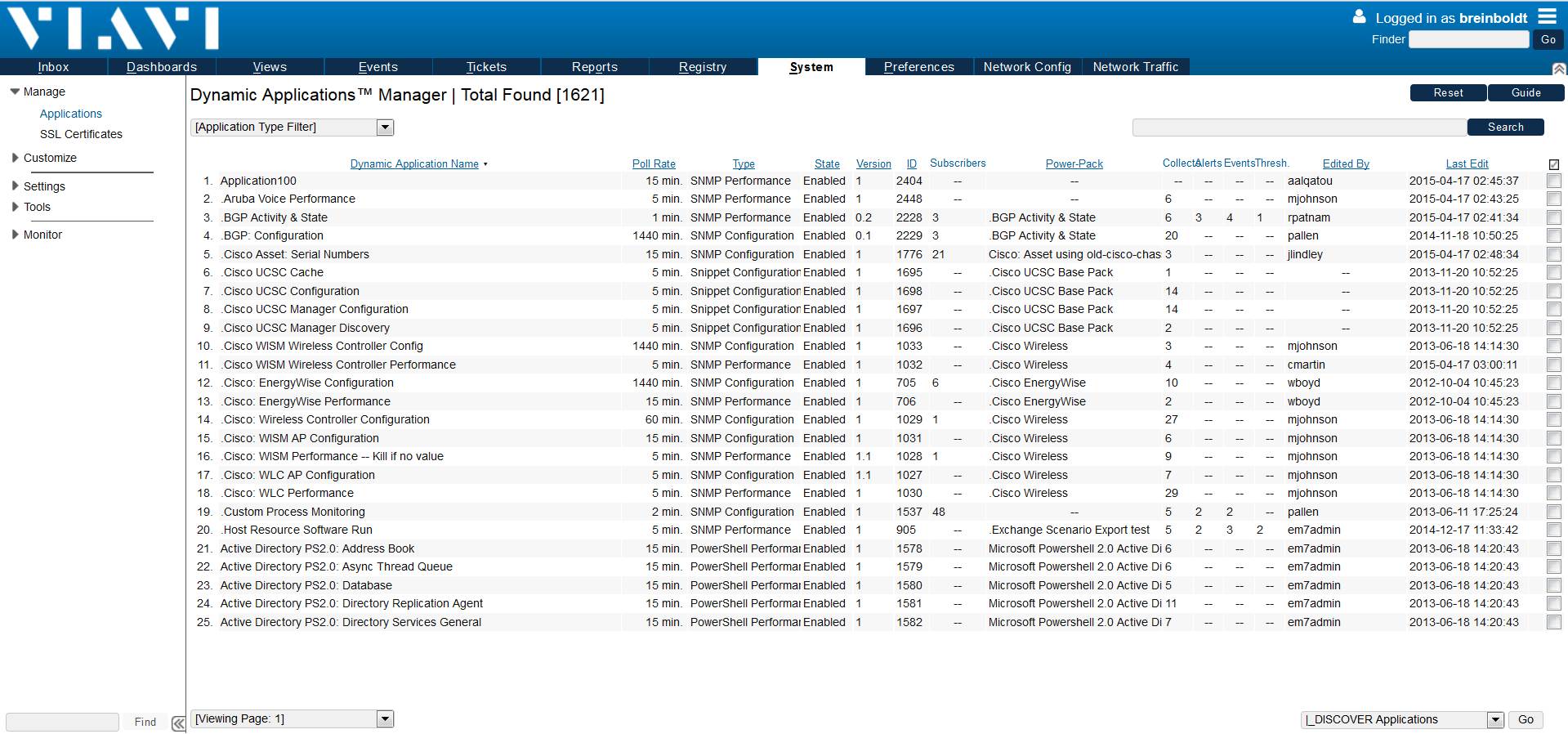Sort by the Last Edit column
1568x734 pixels.
(1467, 163)
